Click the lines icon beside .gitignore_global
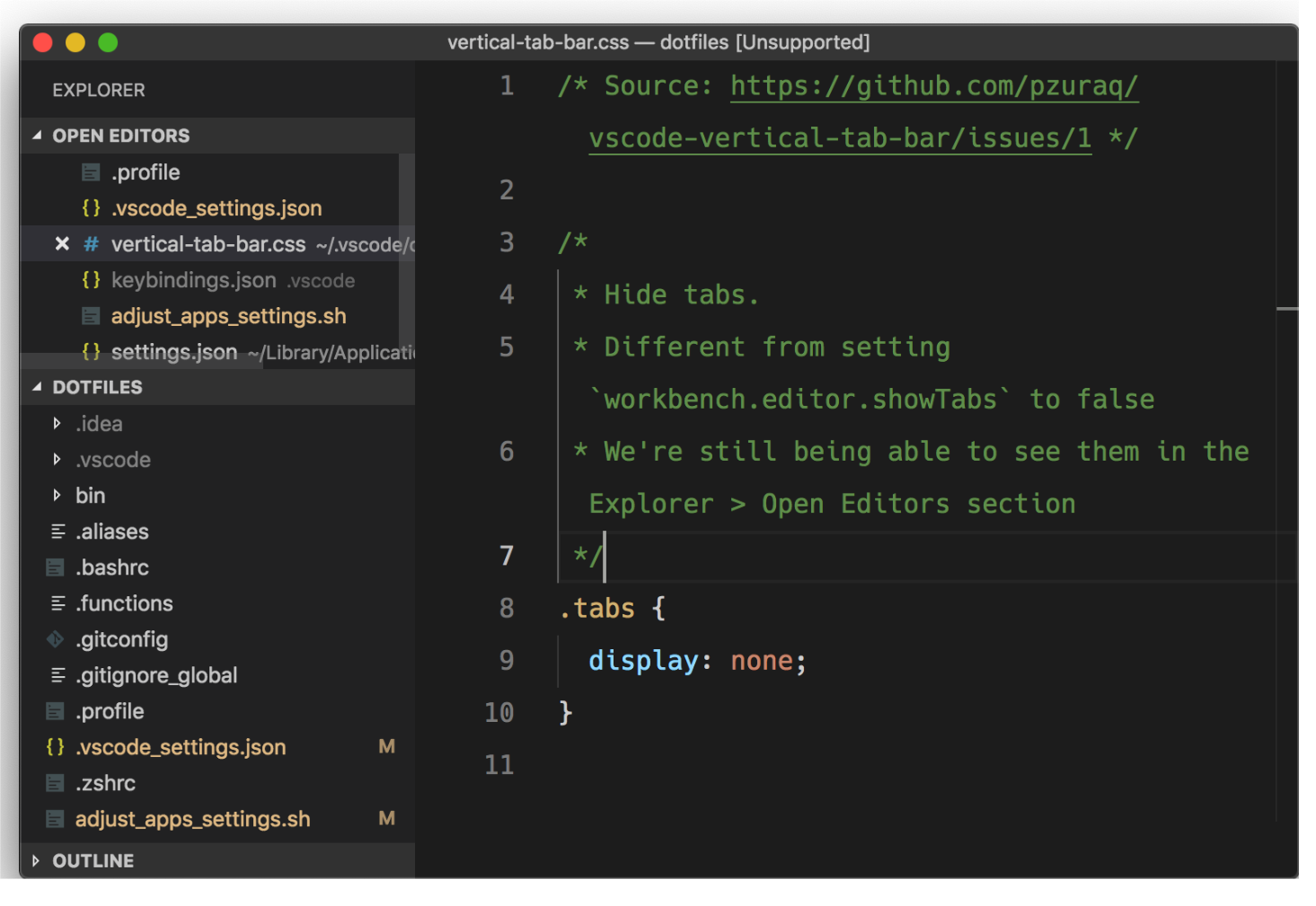The height and width of the screenshot is (906, 1316). [x=57, y=674]
